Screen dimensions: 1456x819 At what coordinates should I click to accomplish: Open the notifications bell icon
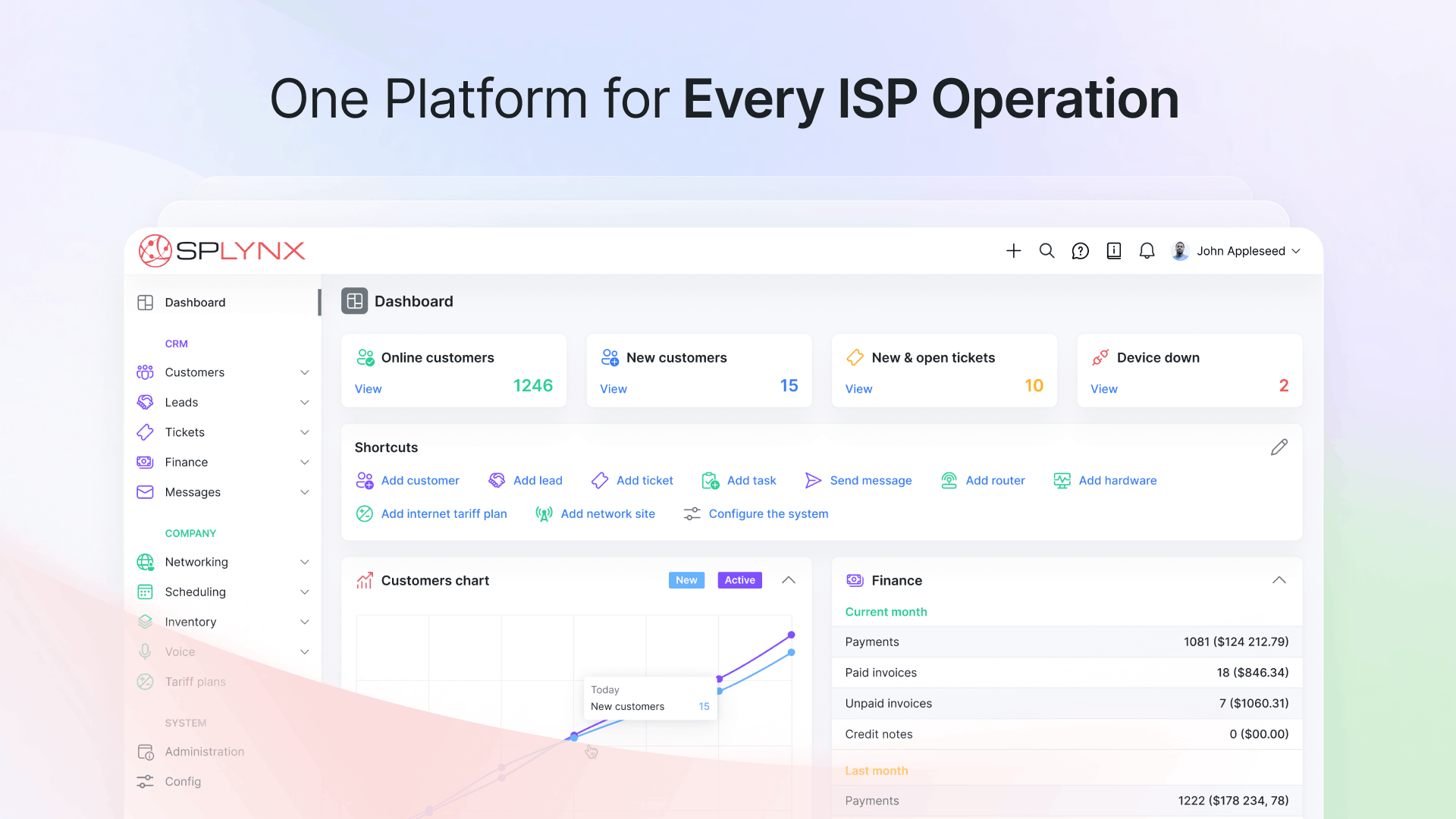pyautogui.click(x=1147, y=251)
